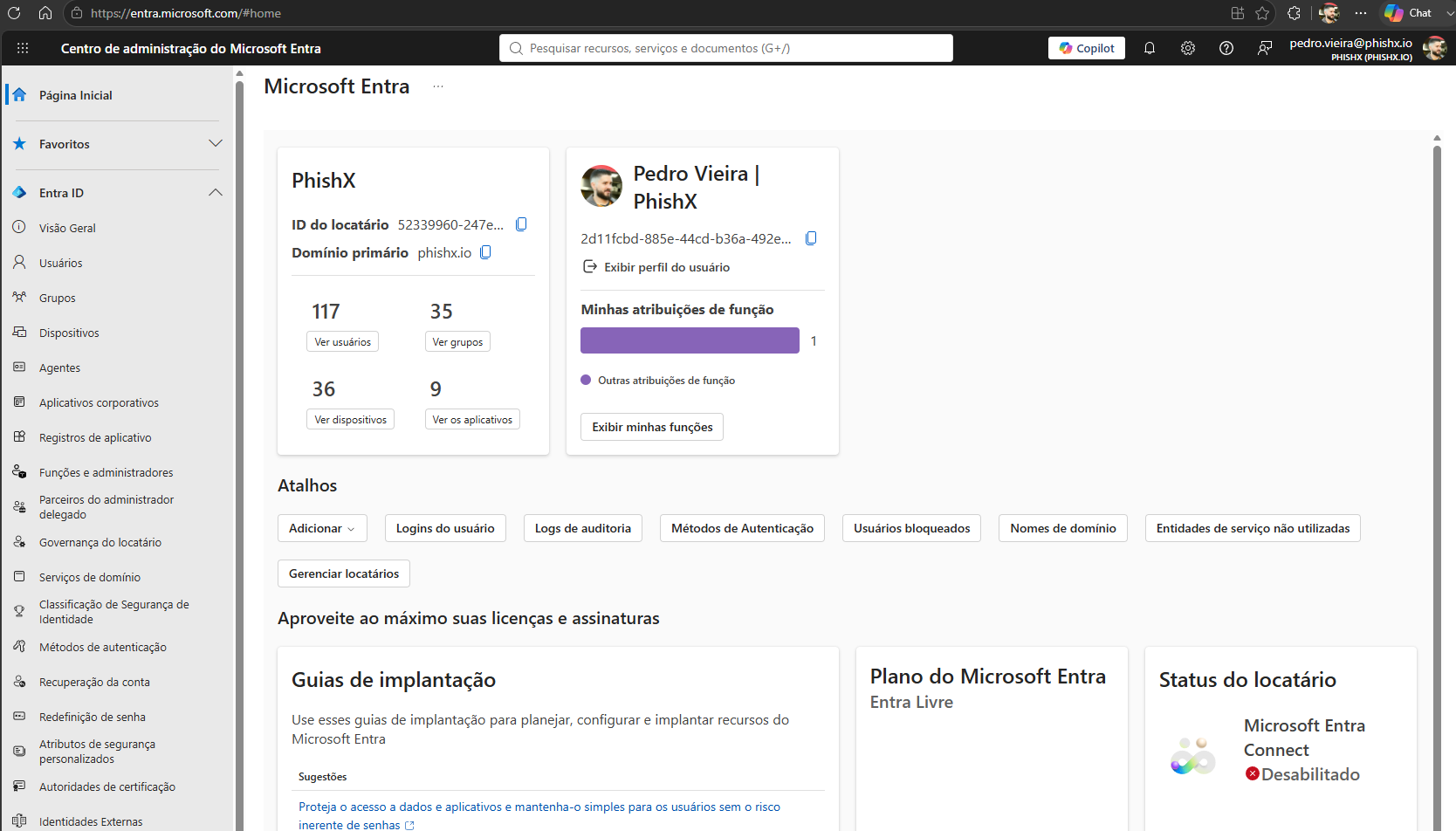Click Exibir minhas funções button
This screenshot has width=1456, height=831.
click(652, 427)
